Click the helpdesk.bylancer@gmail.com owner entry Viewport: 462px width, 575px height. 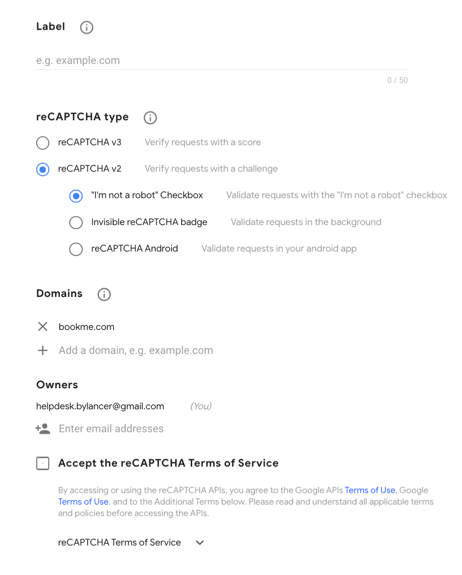pyautogui.click(x=100, y=406)
